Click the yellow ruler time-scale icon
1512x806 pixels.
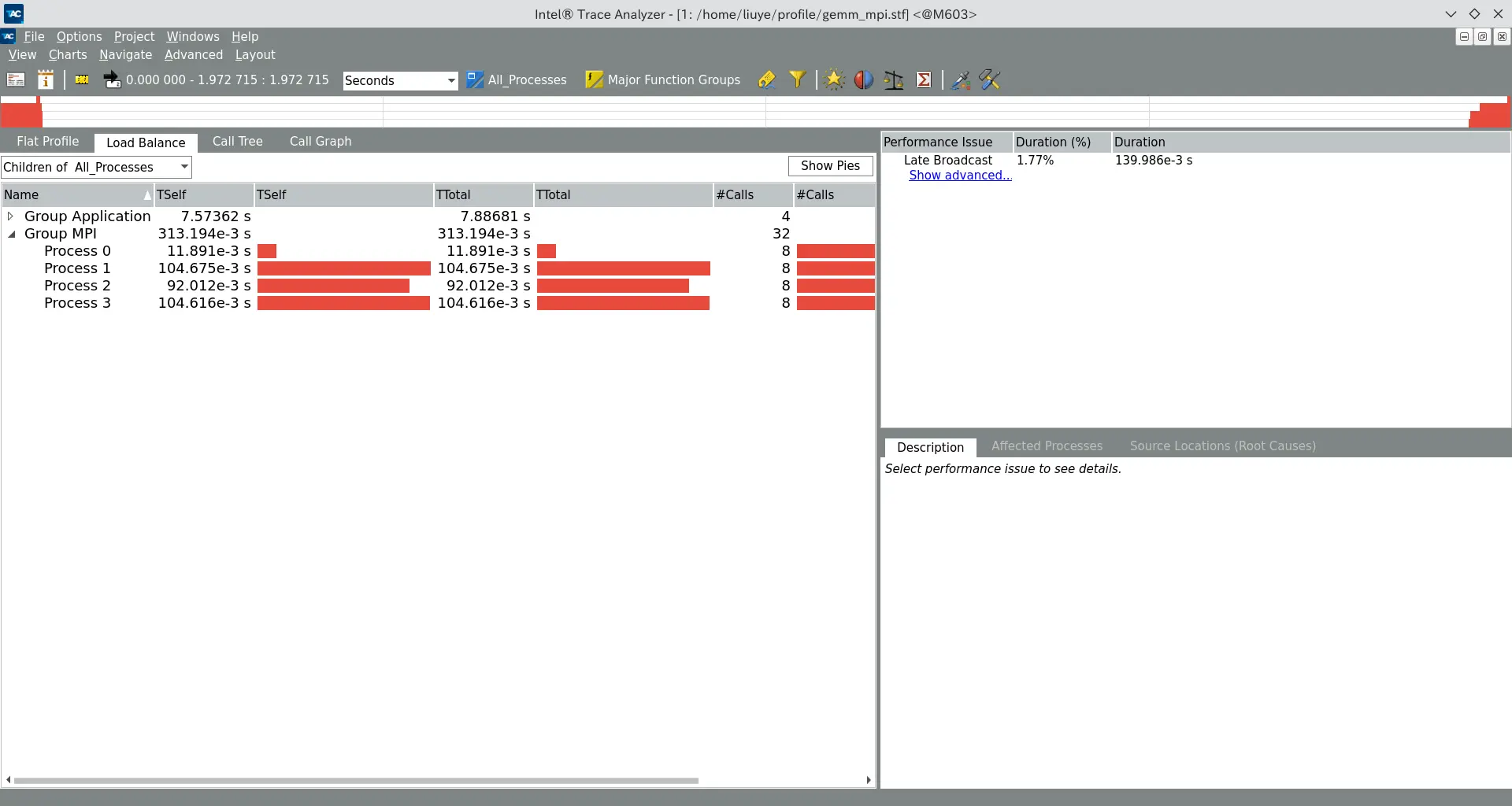coord(81,79)
